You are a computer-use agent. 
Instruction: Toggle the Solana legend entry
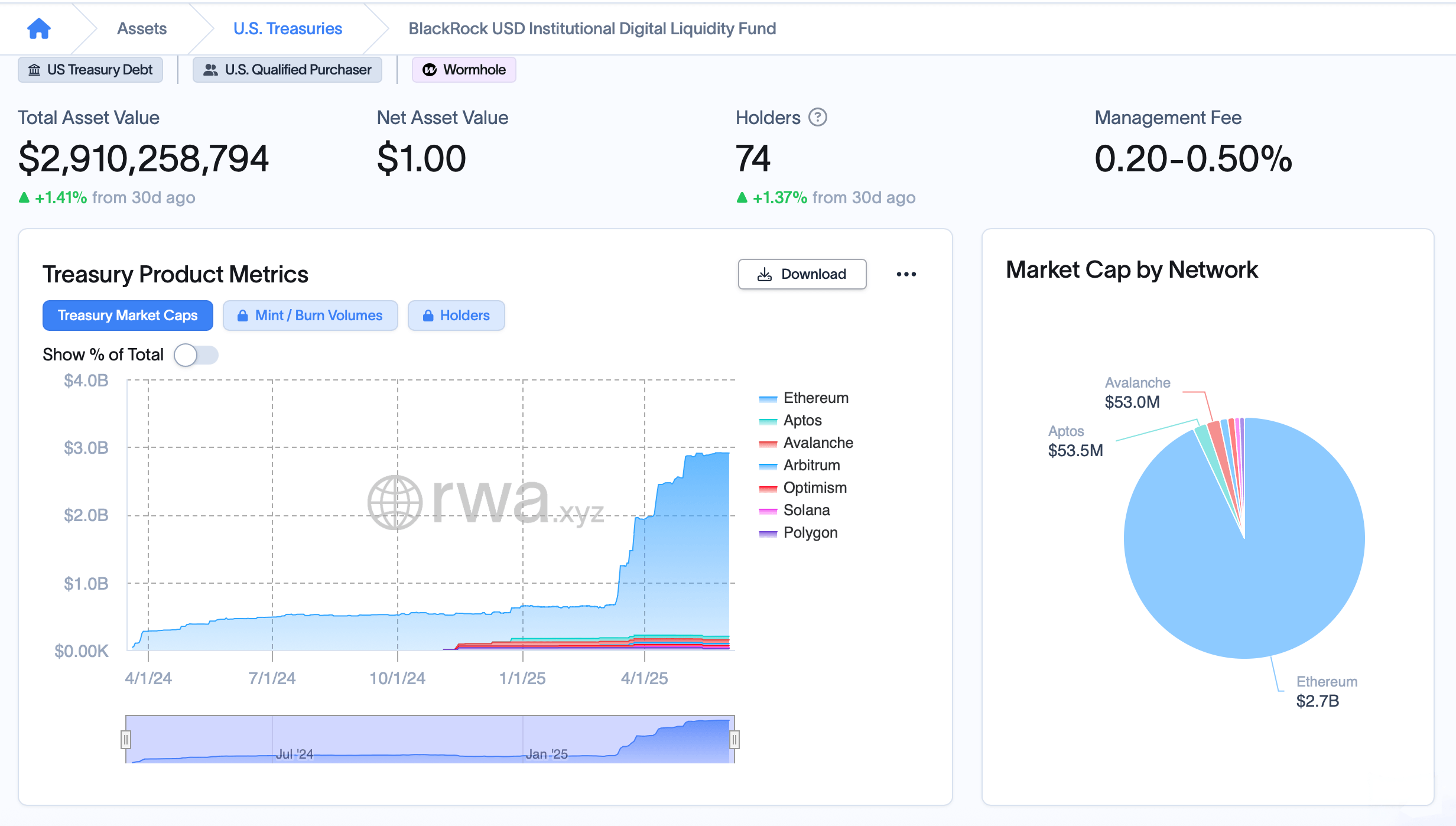click(806, 509)
